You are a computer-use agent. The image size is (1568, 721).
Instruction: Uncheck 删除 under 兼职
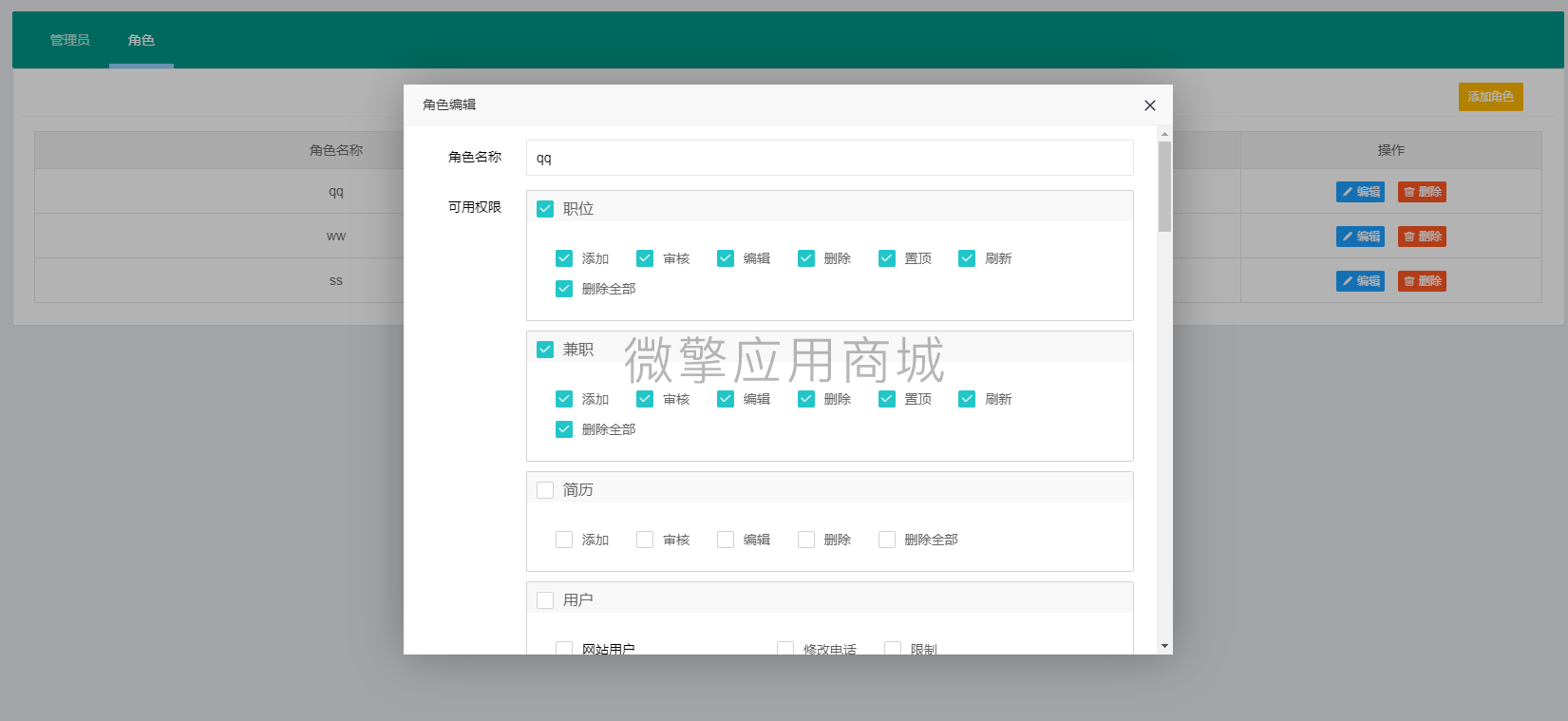[806, 399]
